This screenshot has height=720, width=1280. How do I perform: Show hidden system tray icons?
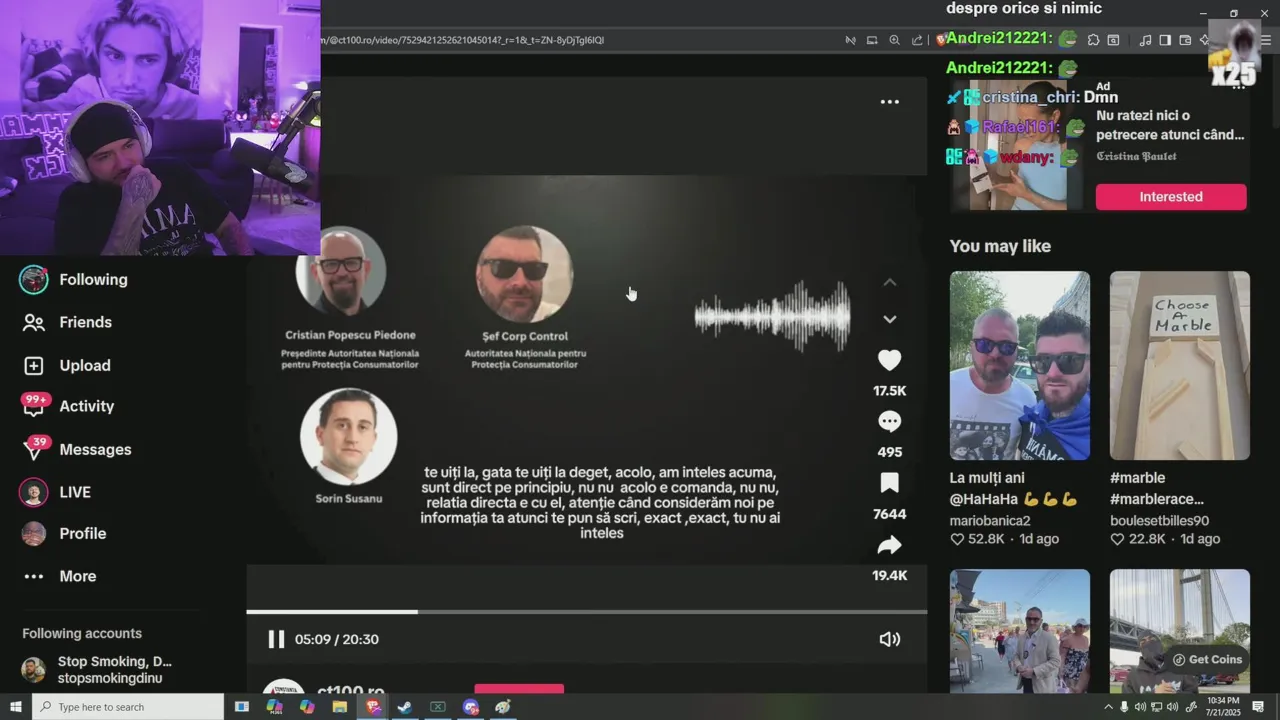click(x=1108, y=707)
